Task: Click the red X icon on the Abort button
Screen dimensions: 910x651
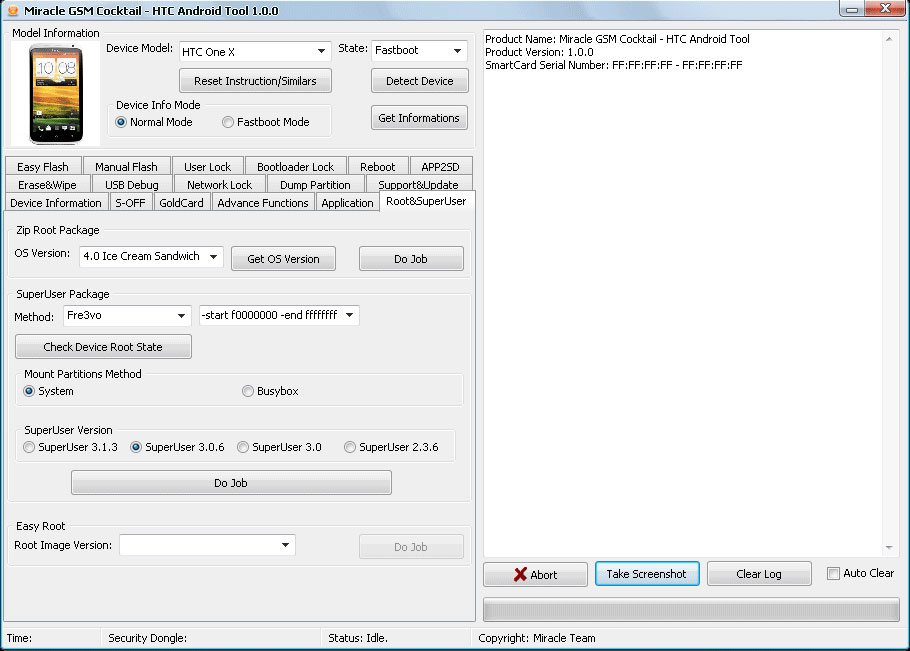Action: 520,574
